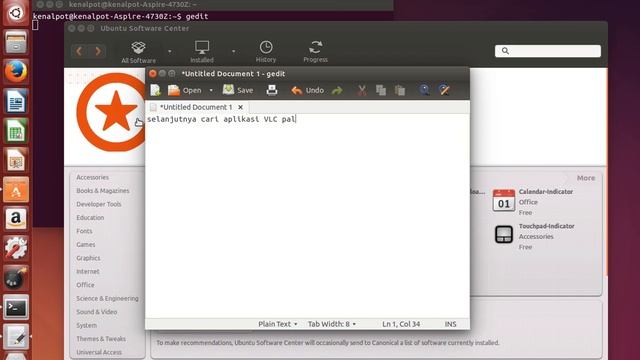The image size is (640, 360).
Task: Select the System category
Action: pos(86,326)
